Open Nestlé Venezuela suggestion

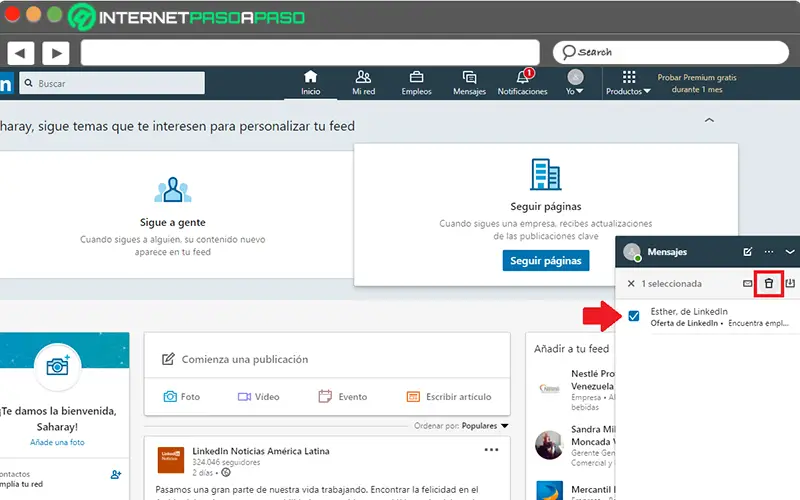pyautogui.click(x=593, y=380)
